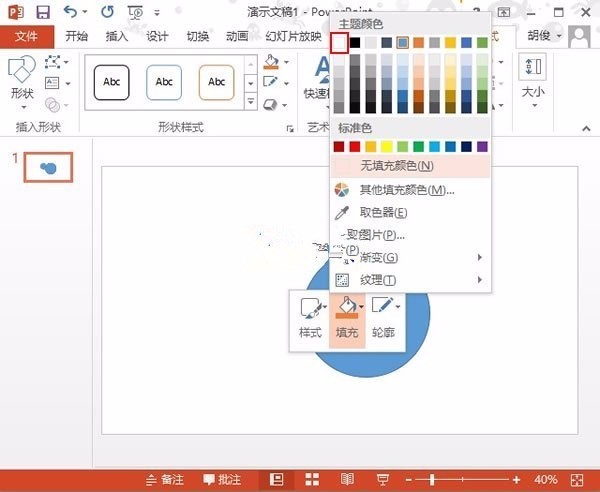Click the Merge Shapes icon
600x492 pixels.
[52, 104]
